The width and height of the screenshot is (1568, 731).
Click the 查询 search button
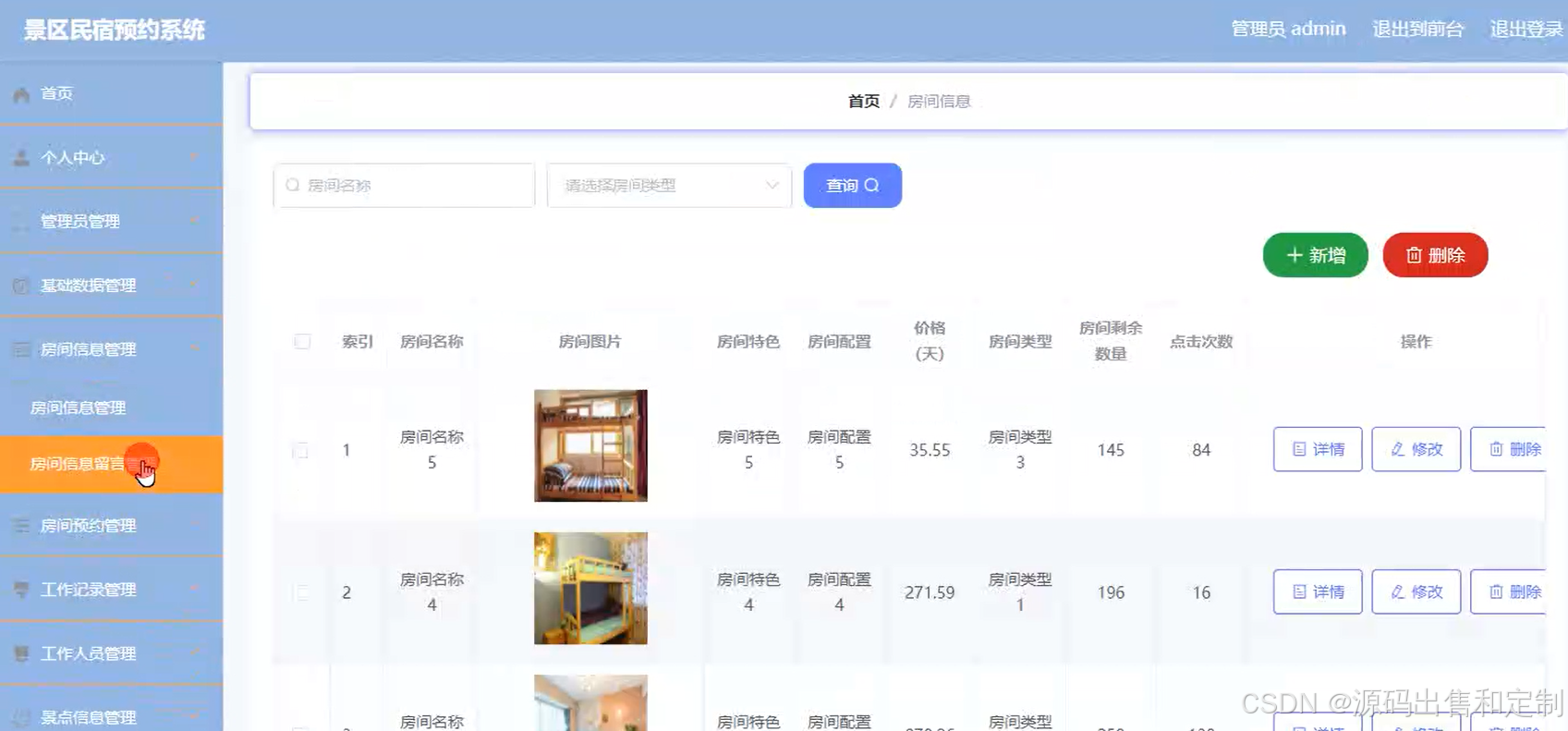852,186
